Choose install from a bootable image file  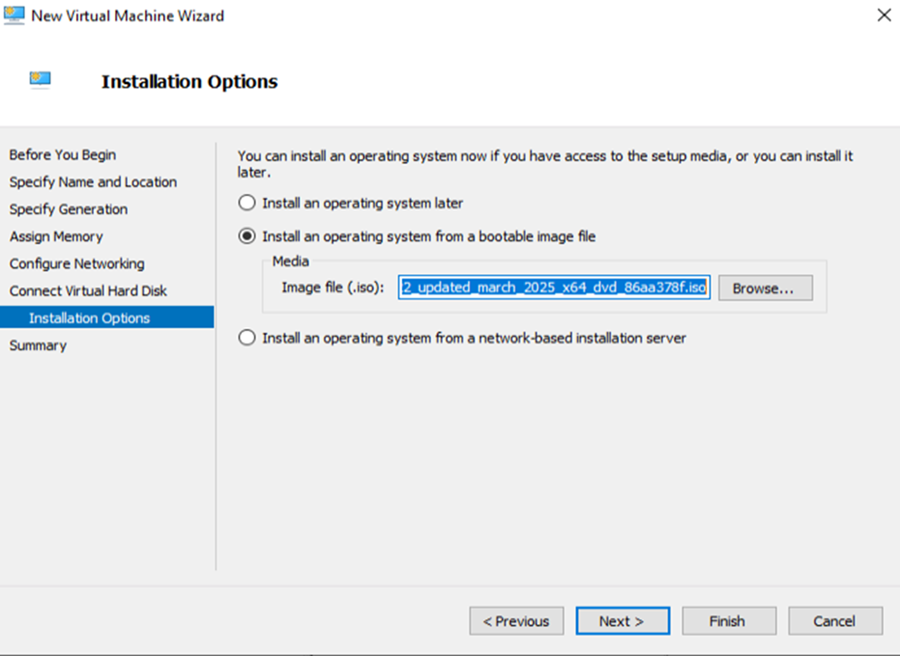click(247, 237)
